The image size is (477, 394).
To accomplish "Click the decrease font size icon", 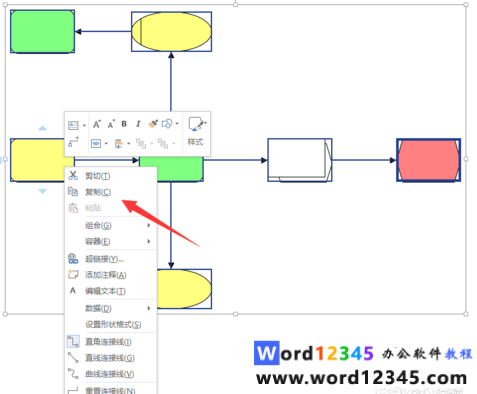I will point(111,124).
